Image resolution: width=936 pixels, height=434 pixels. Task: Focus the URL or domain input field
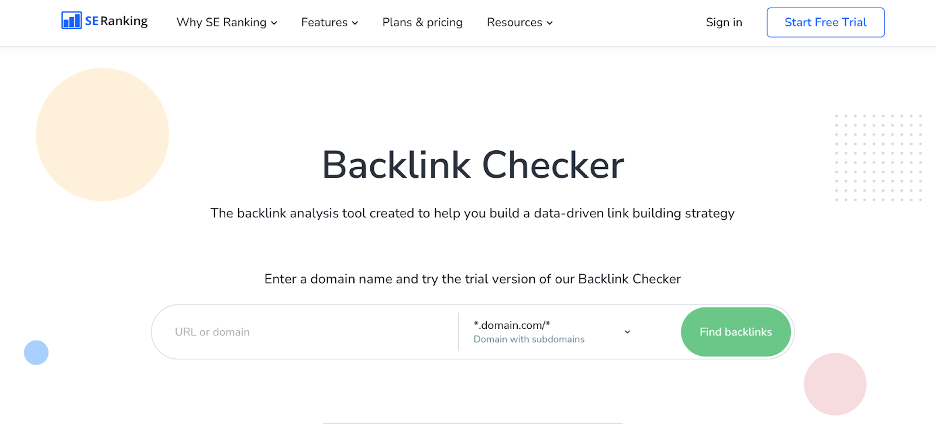304,332
